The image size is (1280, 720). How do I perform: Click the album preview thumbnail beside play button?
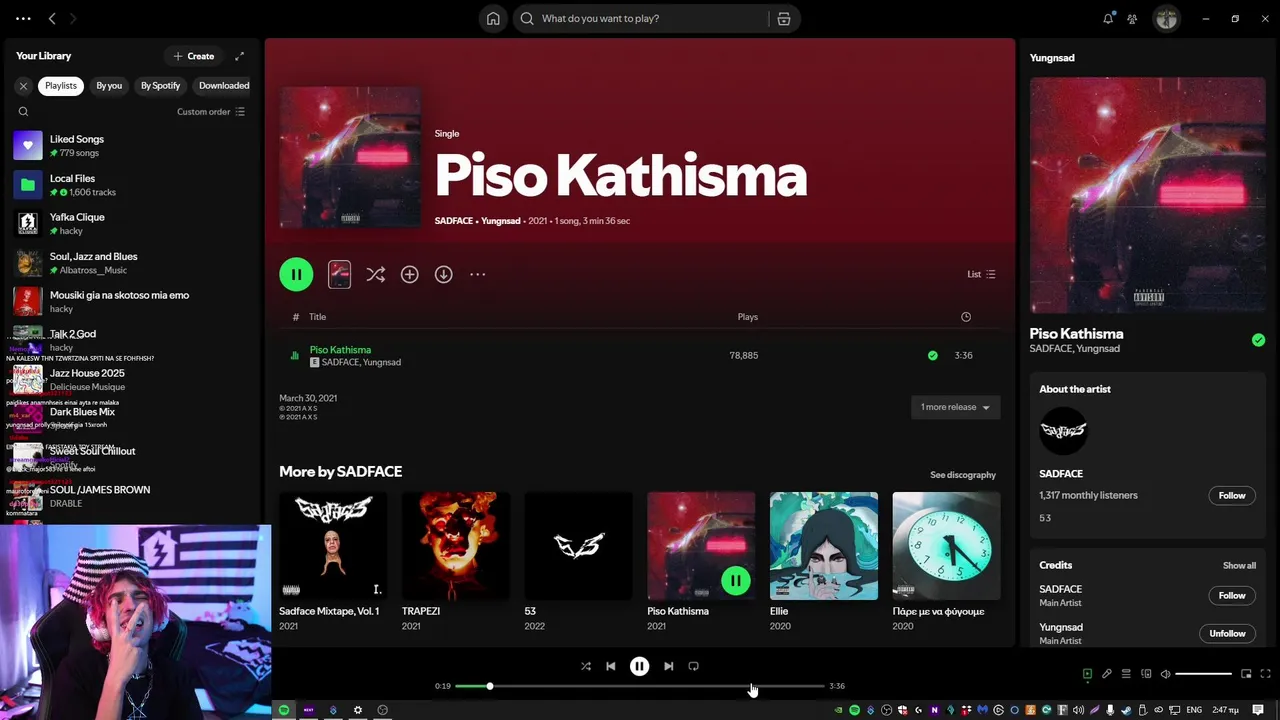[340, 274]
